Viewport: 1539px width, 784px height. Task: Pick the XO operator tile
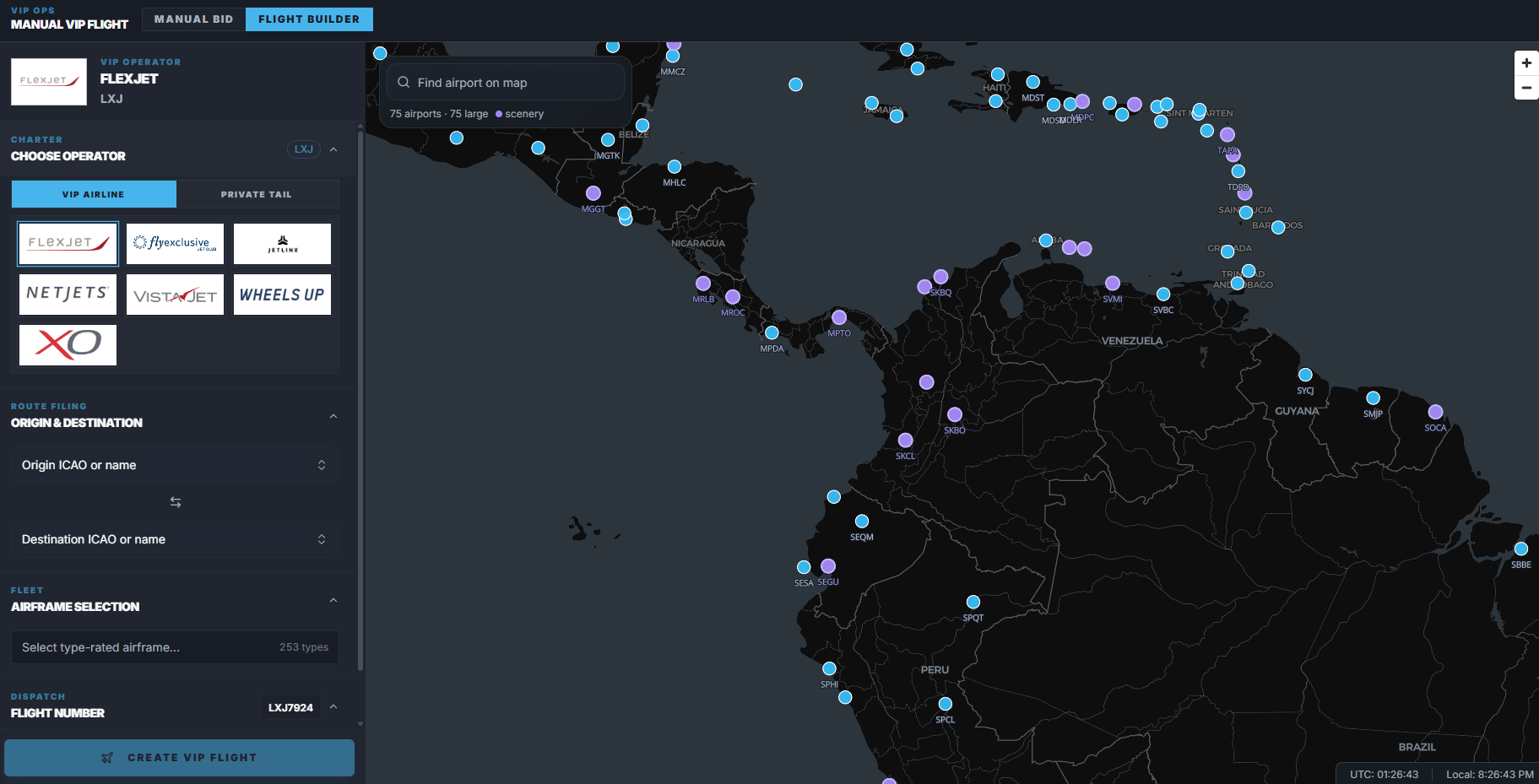click(x=68, y=345)
